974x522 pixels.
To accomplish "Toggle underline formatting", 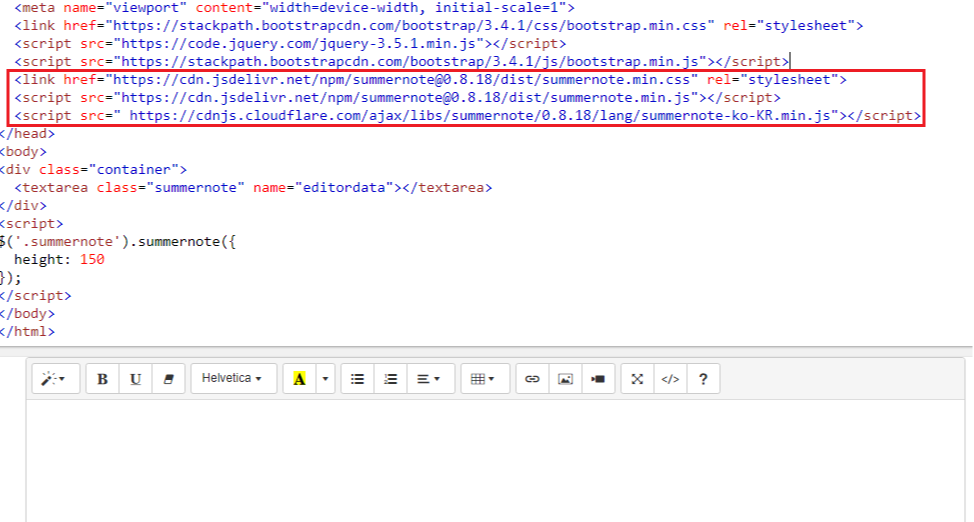I will point(135,378).
